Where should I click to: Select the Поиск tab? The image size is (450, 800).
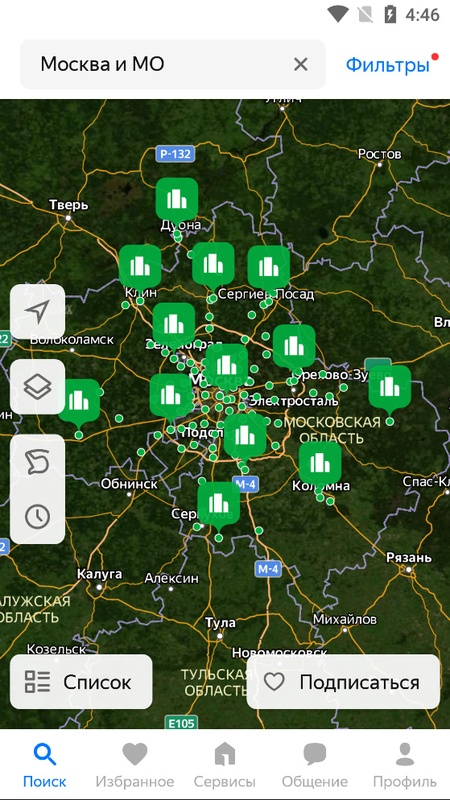coord(45,764)
